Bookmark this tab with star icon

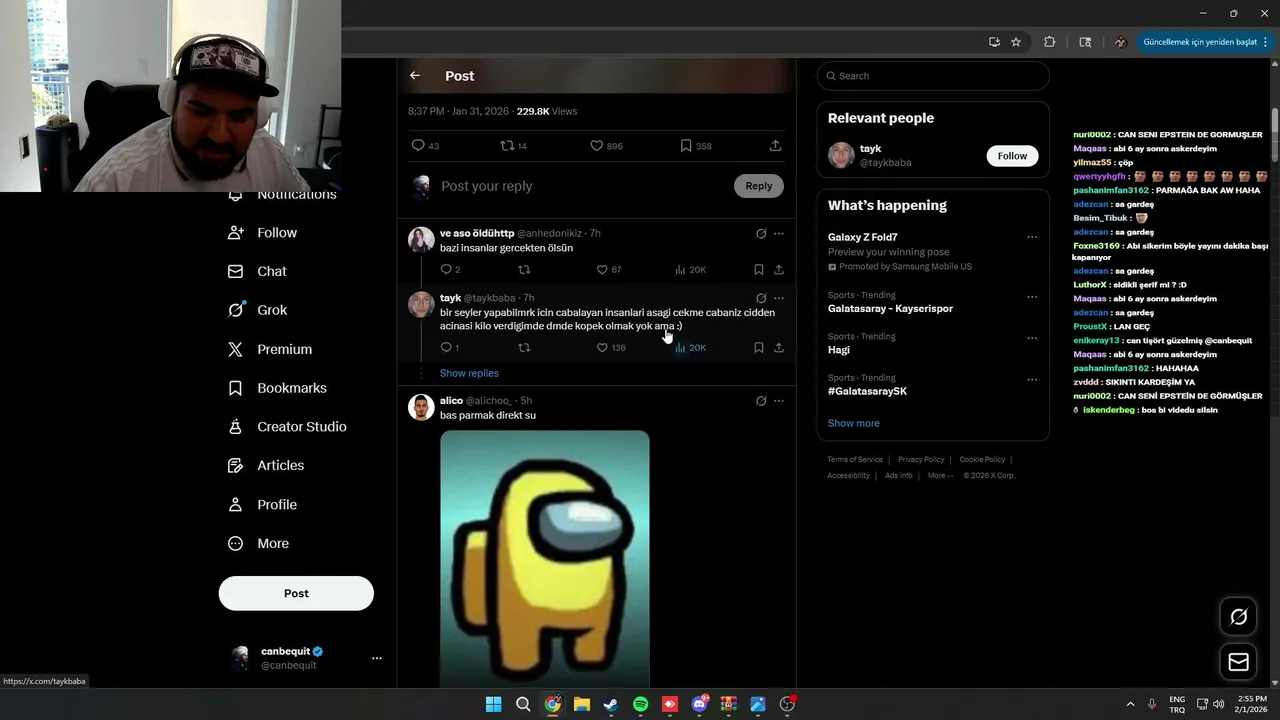[x=1016, y=42]
